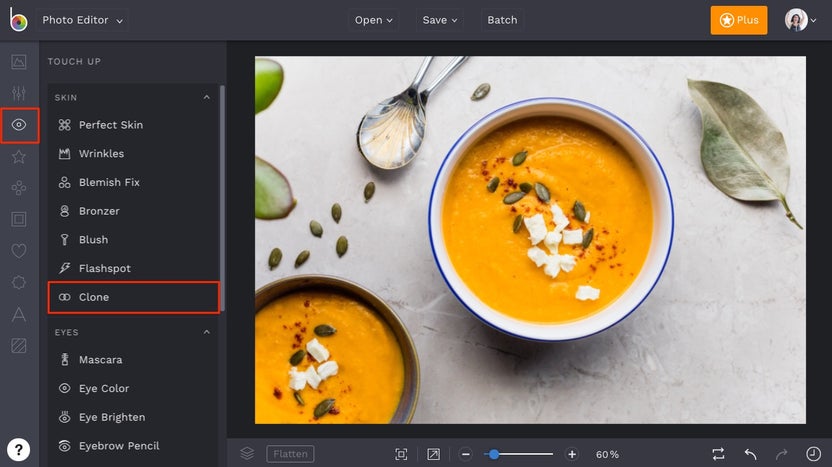Click the Batch button
Image resolution: width=832 pixels, height=467 pixels.
click(x=502, y=20)
